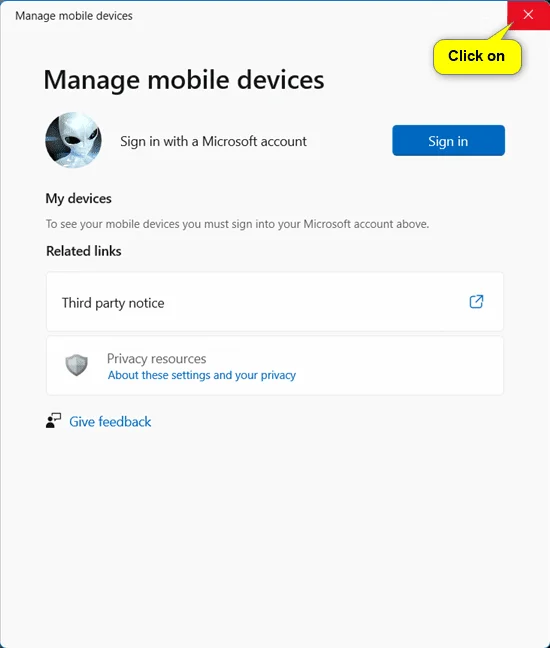Open the Third party notice external link icon
Viewport: 550px width, 648px height.
pyautogui.click(x=476, y=302)
